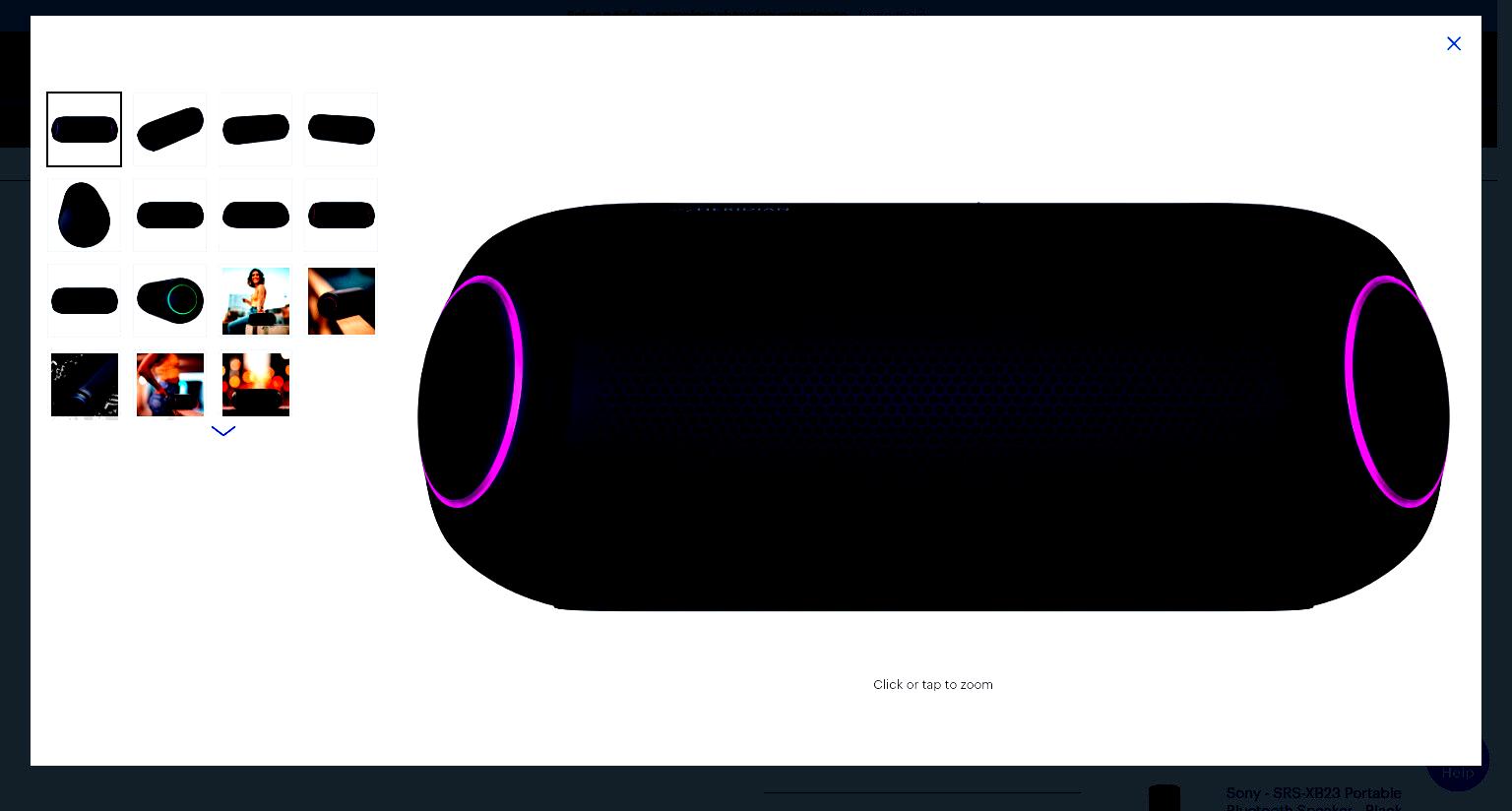Open the side-end view speaker thumbnail
The image size is (1512, 811).
pyautogui.click(x=85, y=215)
